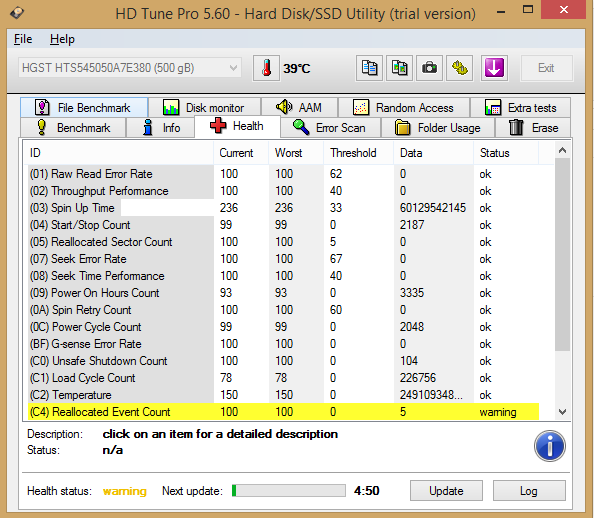Open the drive selection dropdown
594x518 pixels.
click(x=130, y=68)
